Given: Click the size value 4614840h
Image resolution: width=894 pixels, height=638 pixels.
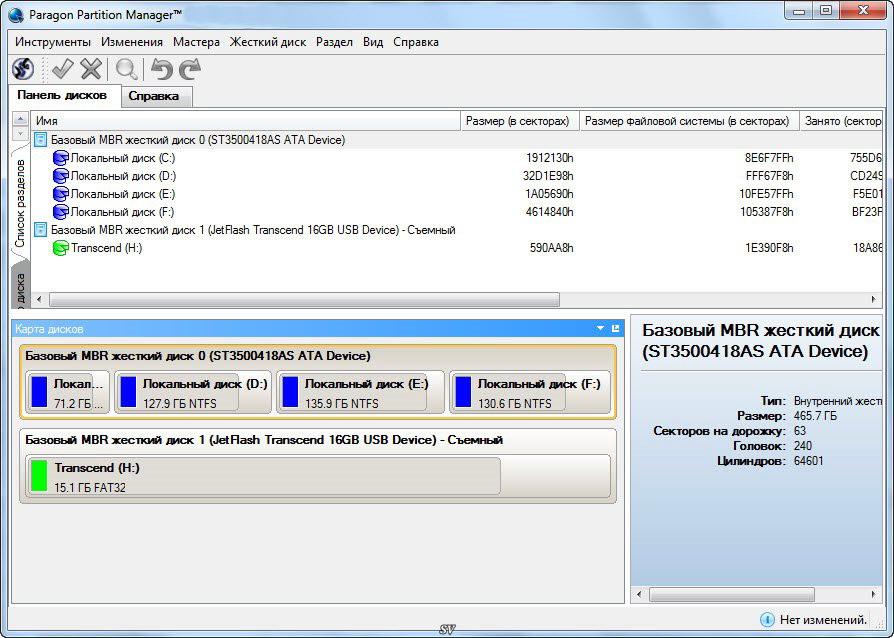Looking at the screenshot, I should pyautogui.click(x=550, y=212).
